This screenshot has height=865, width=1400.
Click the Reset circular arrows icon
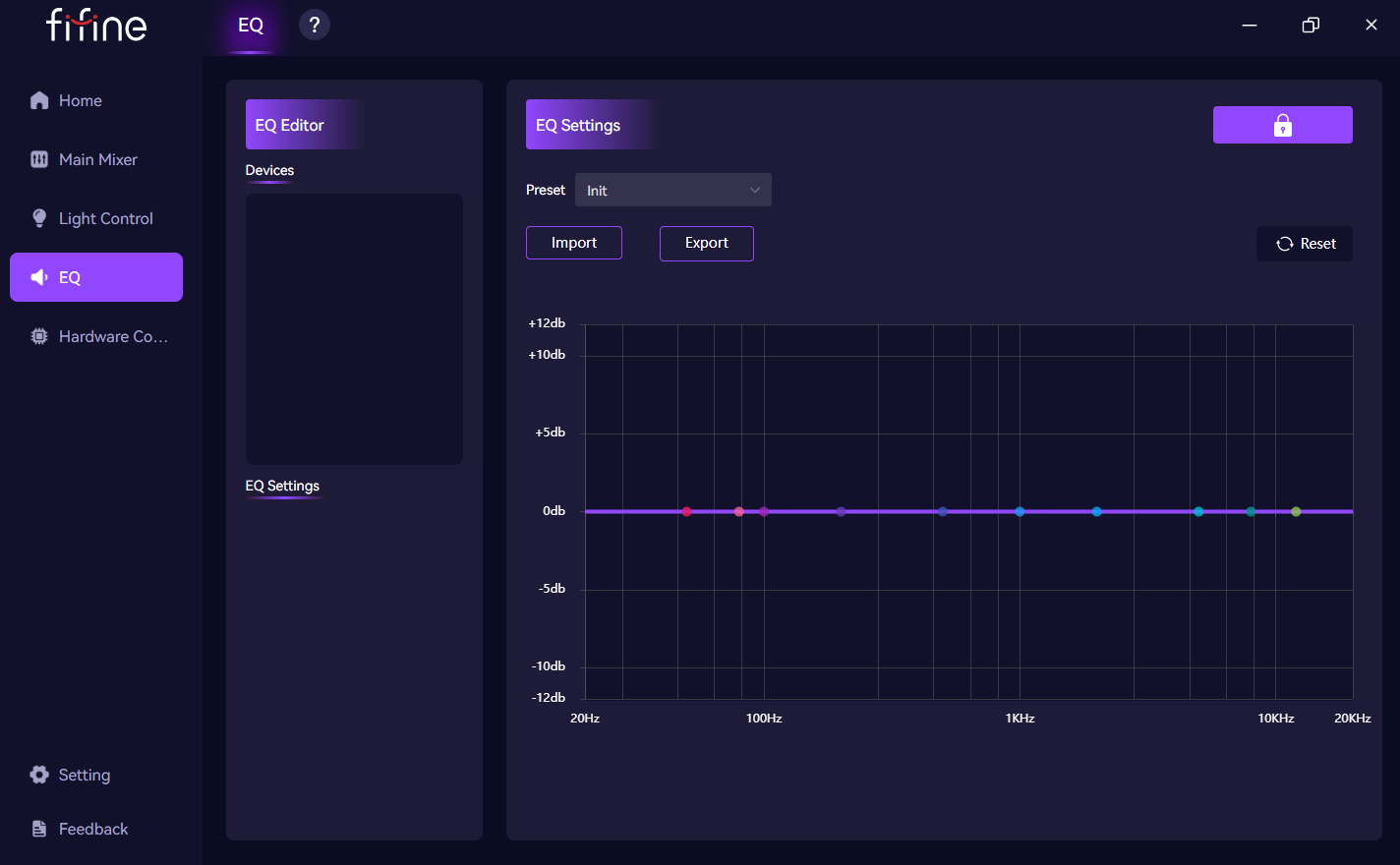click(1285, 244)
